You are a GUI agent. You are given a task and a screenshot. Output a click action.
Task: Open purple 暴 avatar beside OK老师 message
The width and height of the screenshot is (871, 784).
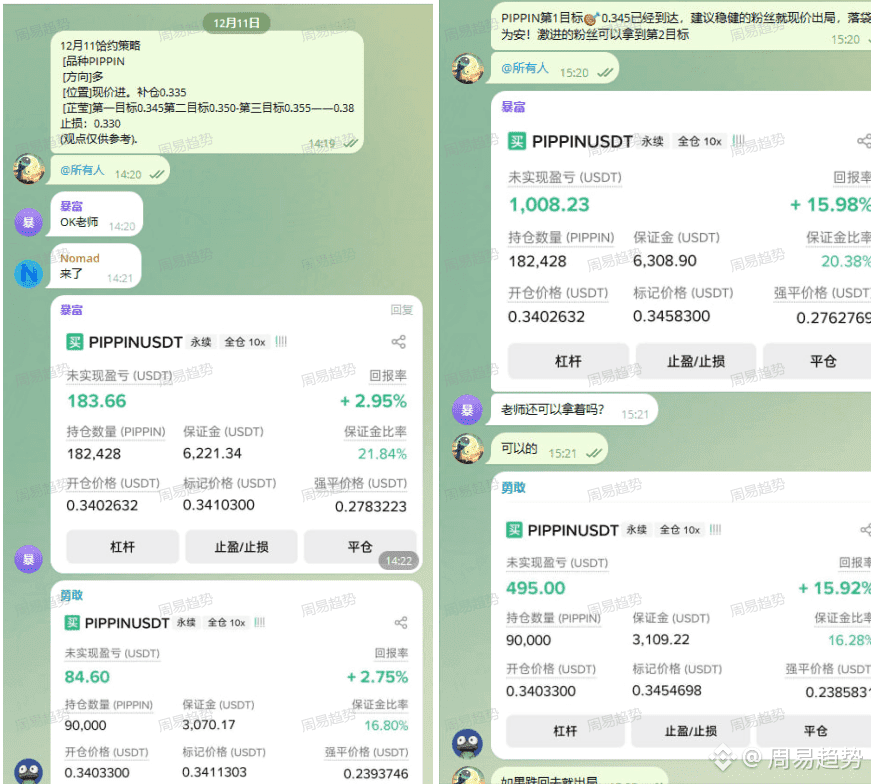28,222
